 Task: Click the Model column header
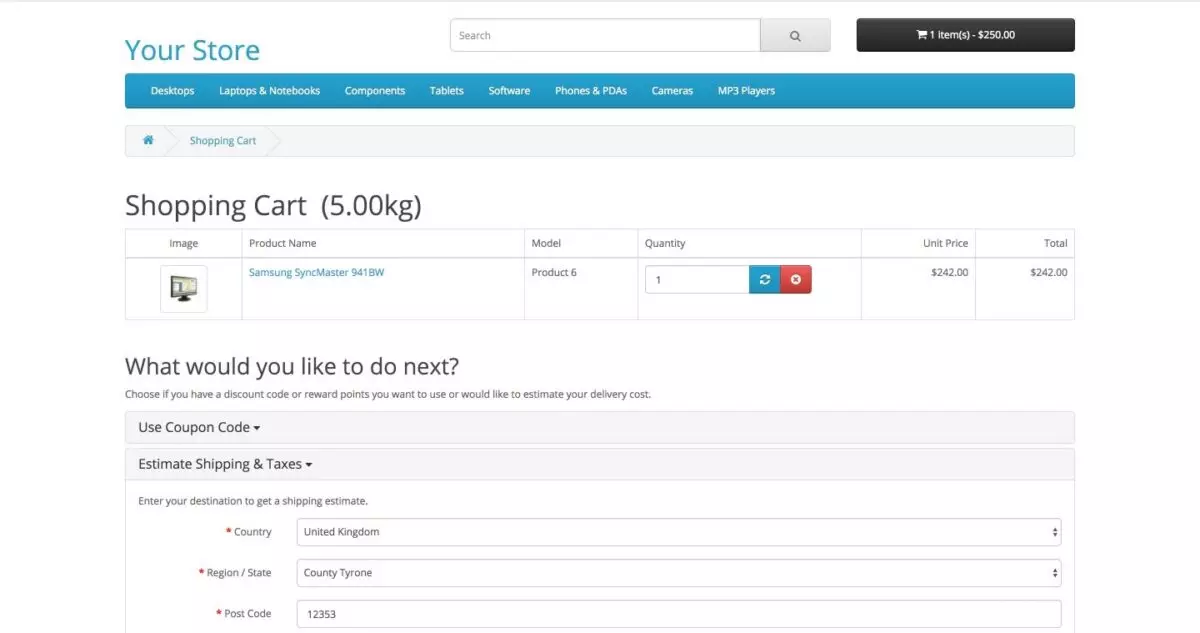coord(546,243)
